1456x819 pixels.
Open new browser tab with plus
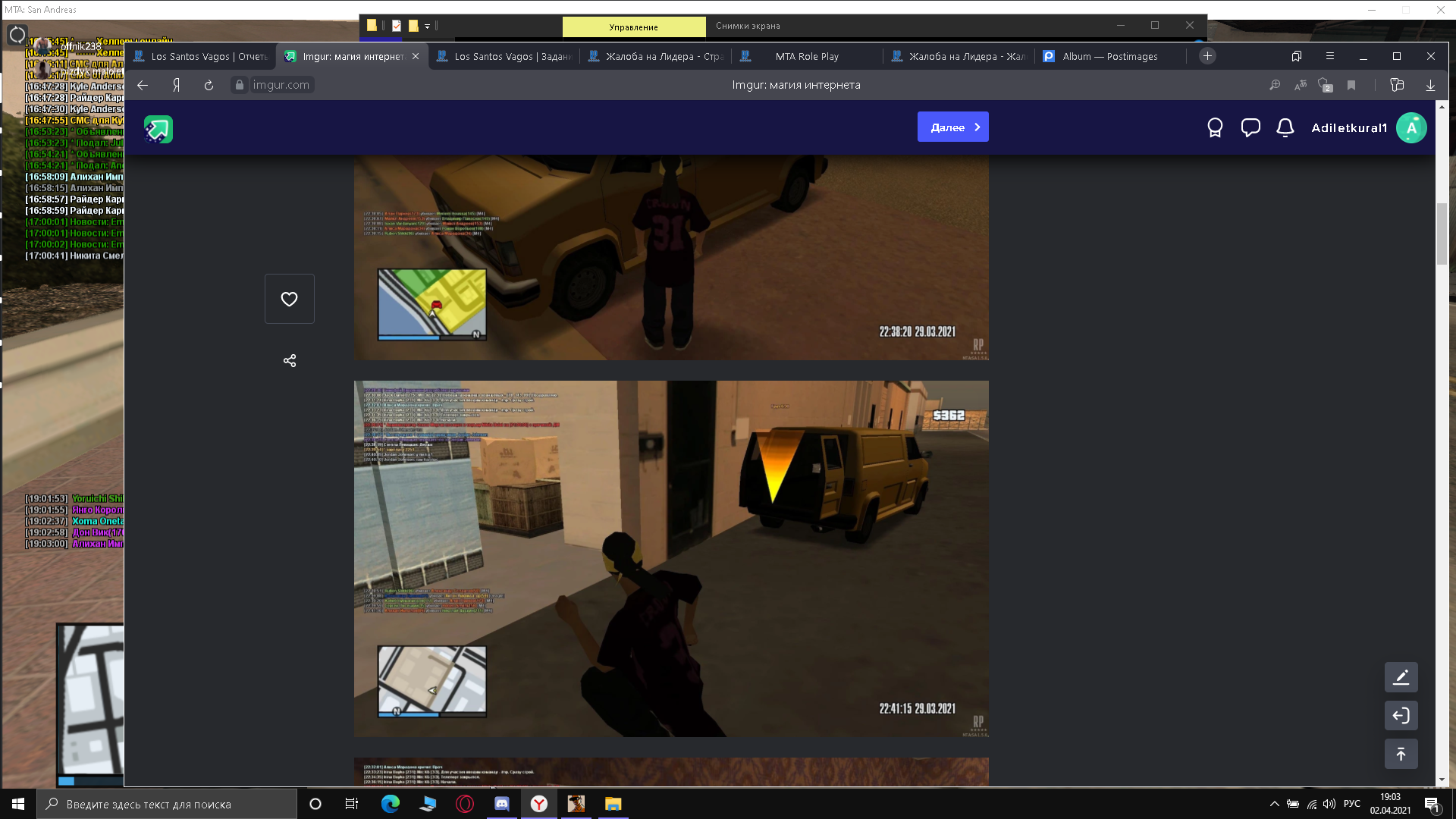pos(1207,56)
